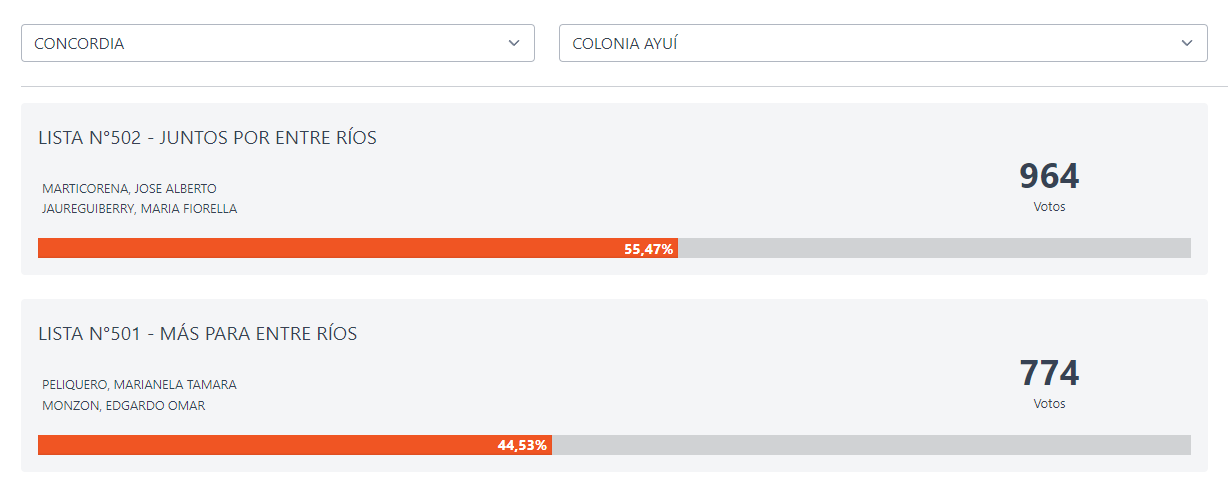The width and height of the screenshot is (1228, 480).
Task: Click the Votos label under 774
Action: tap(1049, 404)
